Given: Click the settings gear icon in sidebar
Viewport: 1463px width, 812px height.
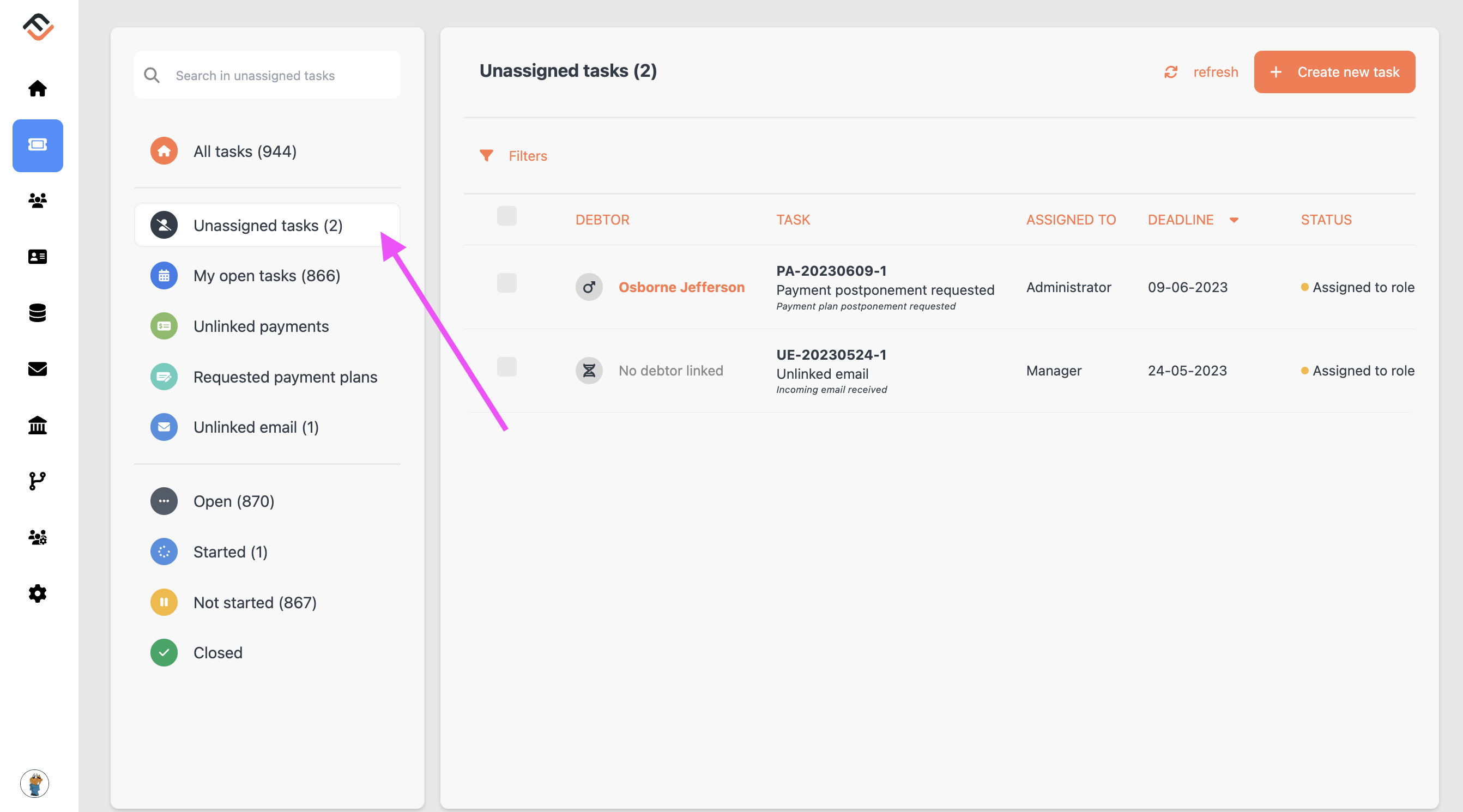Looking at the screenshot, I should [38, 594].
